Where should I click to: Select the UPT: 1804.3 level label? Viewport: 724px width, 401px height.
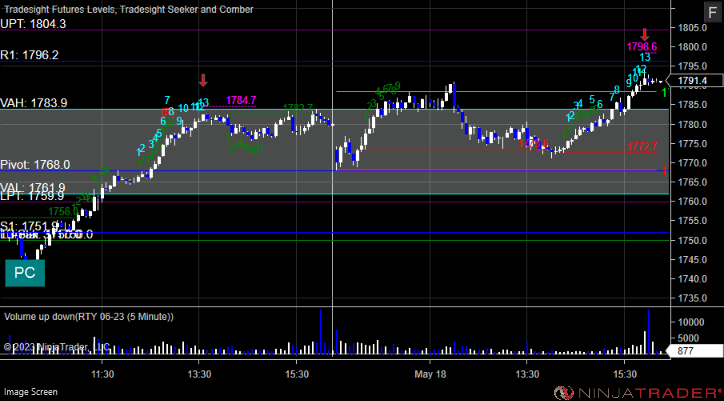[x=33, y=24]
